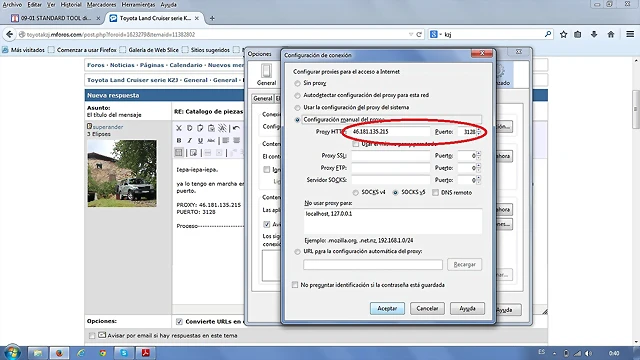Open the Editar menu
The width and height of the screenshot is (640, 360).
(x=34, y=5)
